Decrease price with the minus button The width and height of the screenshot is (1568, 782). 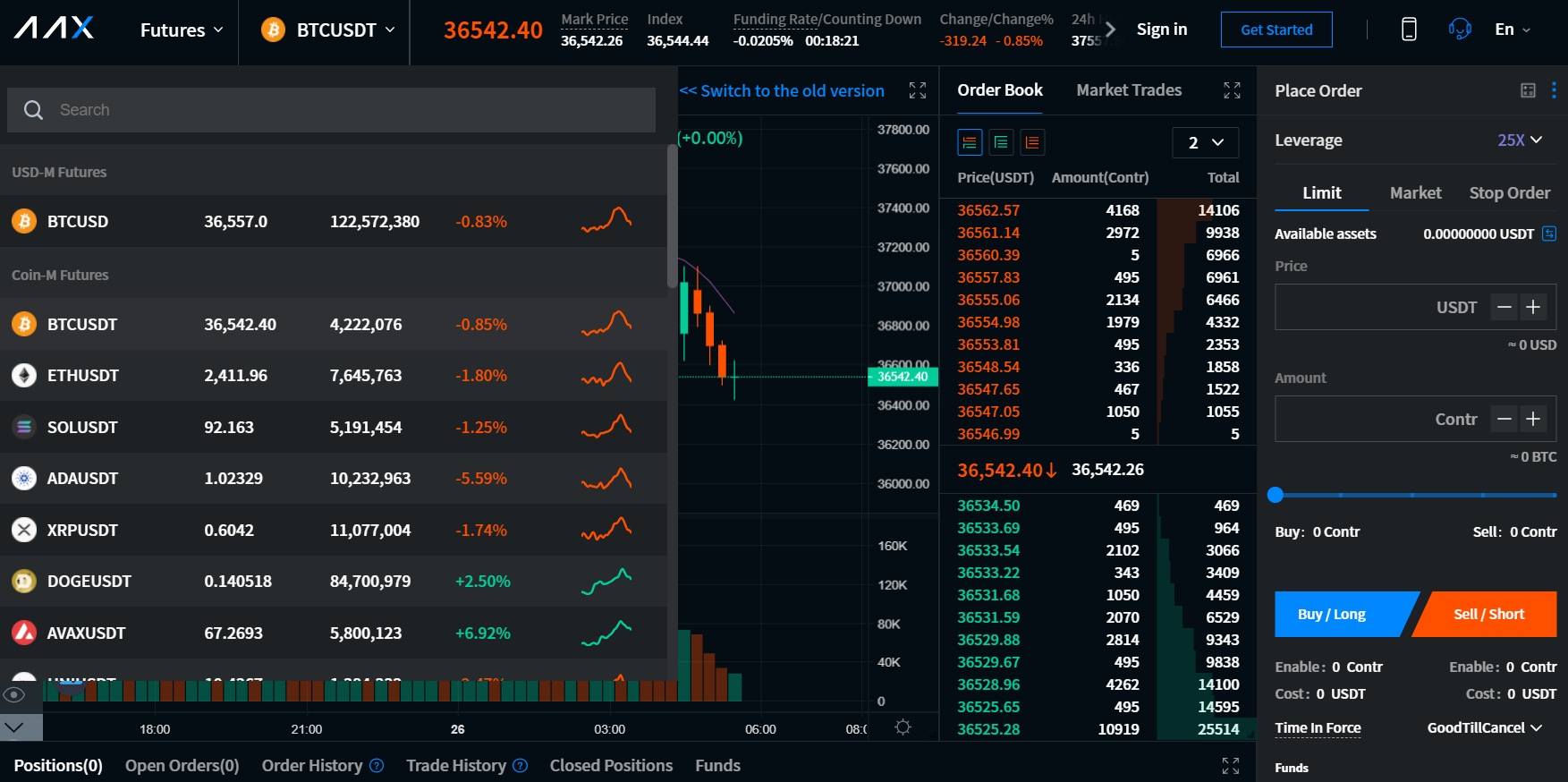(1504, 307)
